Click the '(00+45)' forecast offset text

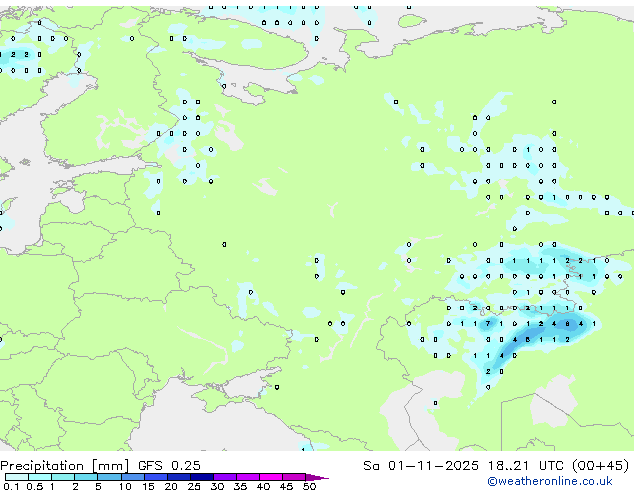(x=601, y=466)
